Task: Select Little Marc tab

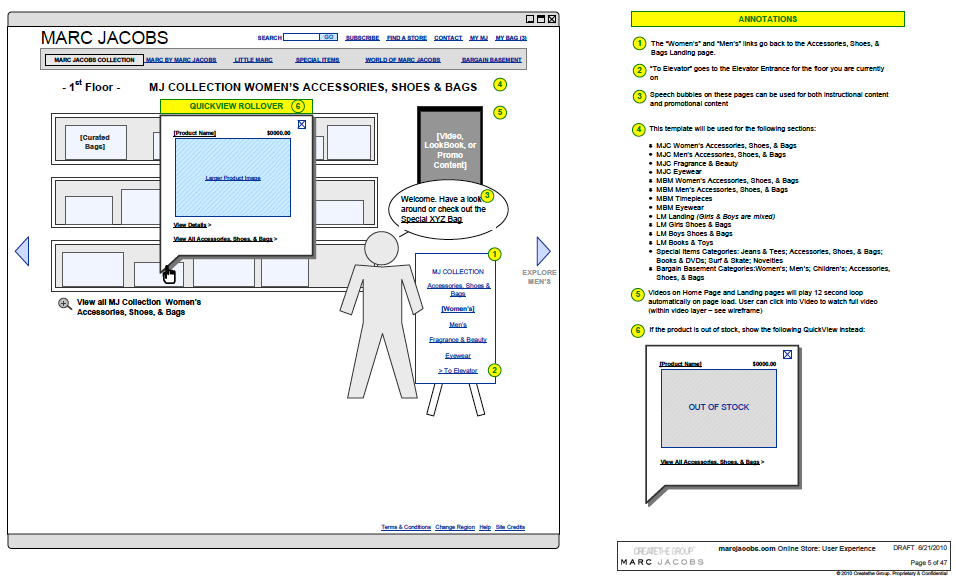Action: click(254, 60)
